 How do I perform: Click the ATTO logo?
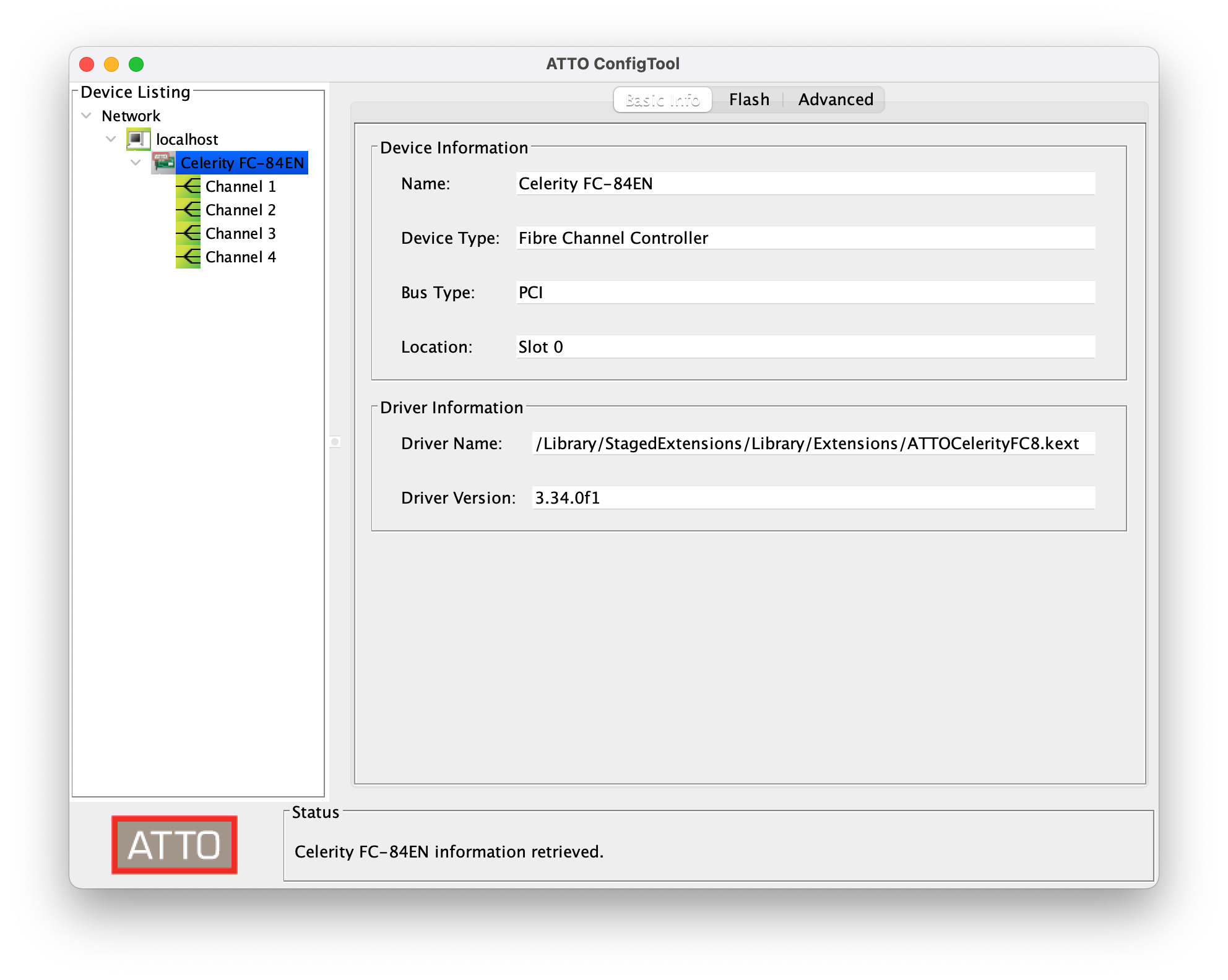[x=175, y=845]
